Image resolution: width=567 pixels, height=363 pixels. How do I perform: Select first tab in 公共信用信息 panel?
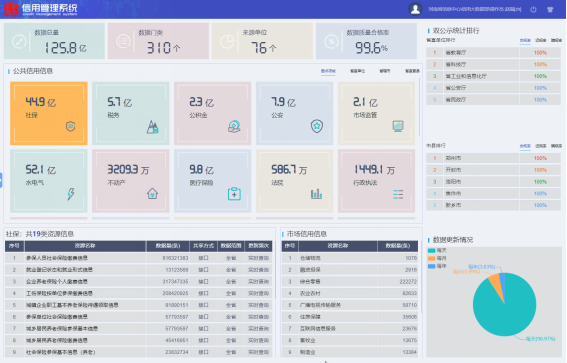point(328,71)
